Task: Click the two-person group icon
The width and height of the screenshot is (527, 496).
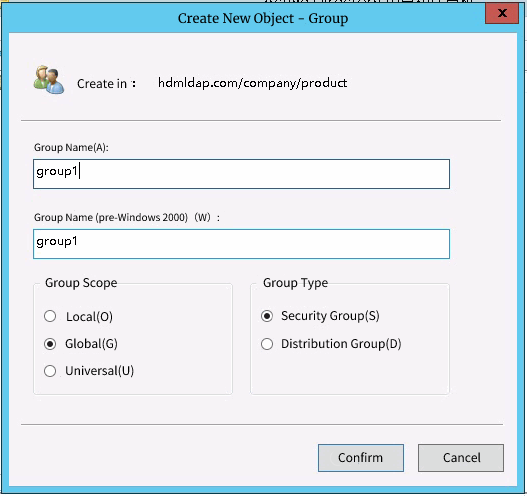Action: 49,80
